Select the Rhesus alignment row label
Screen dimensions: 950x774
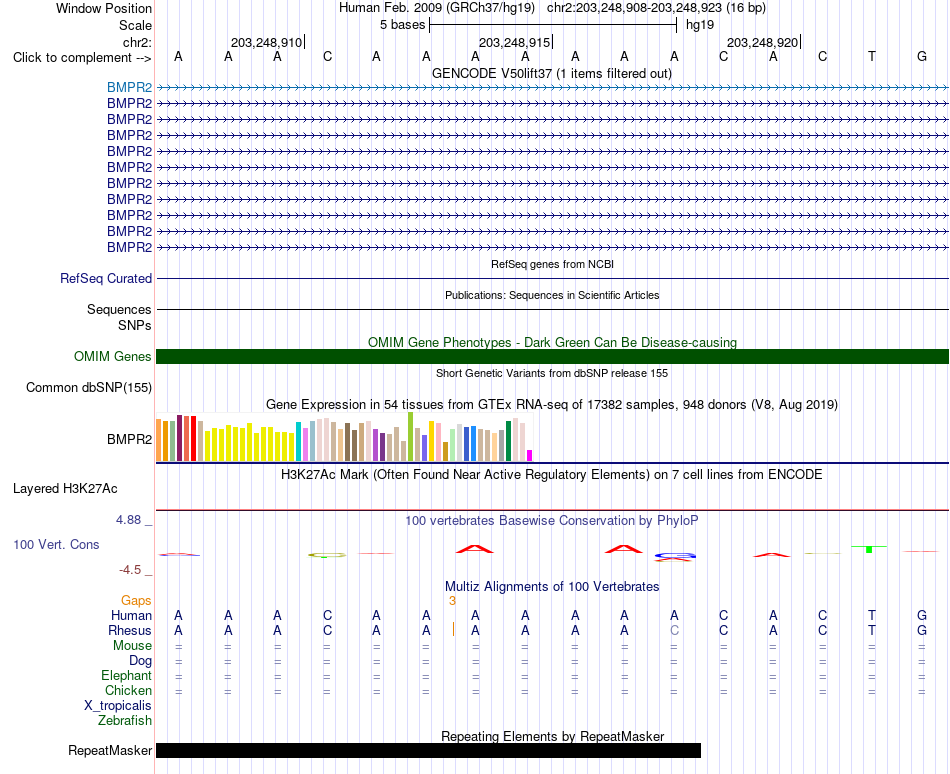[130, 630]
